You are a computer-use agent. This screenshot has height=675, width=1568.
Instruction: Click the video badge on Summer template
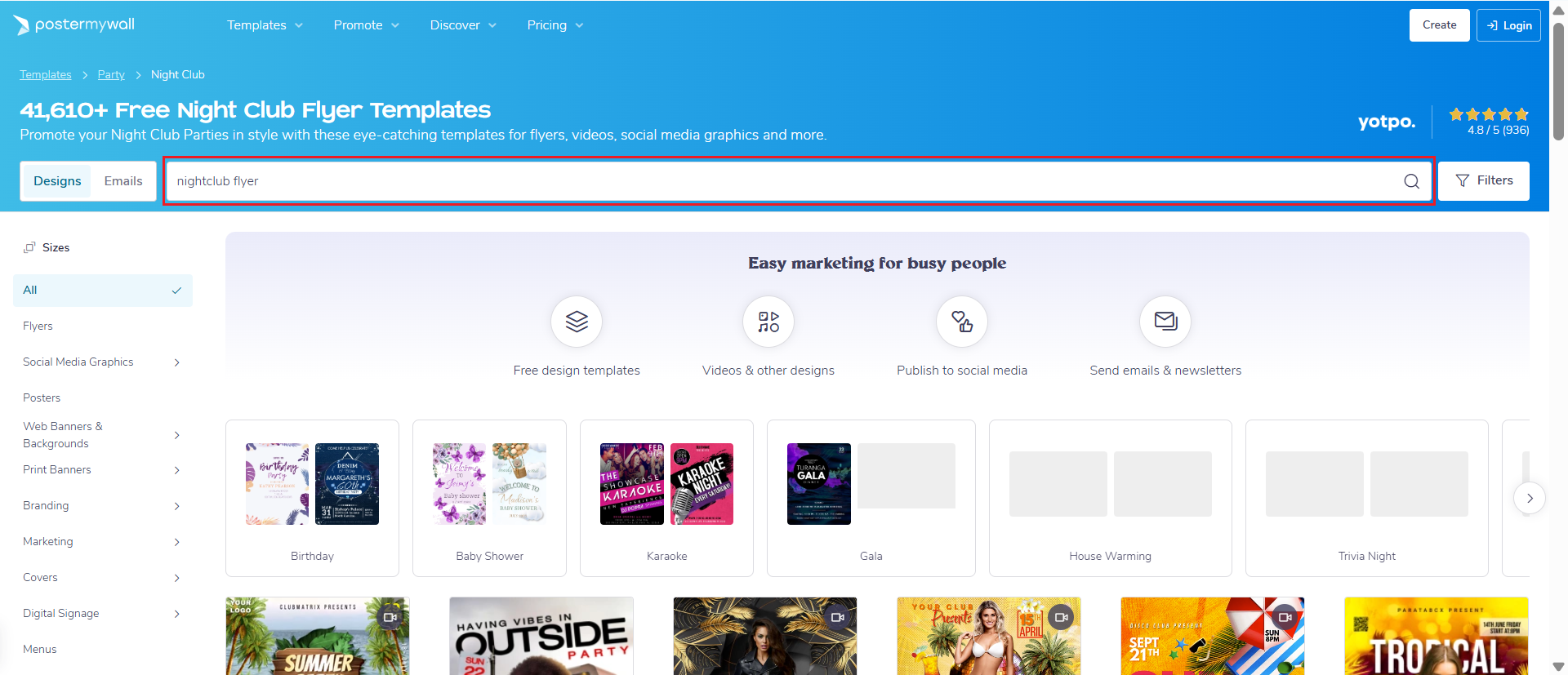pos(390,617)
